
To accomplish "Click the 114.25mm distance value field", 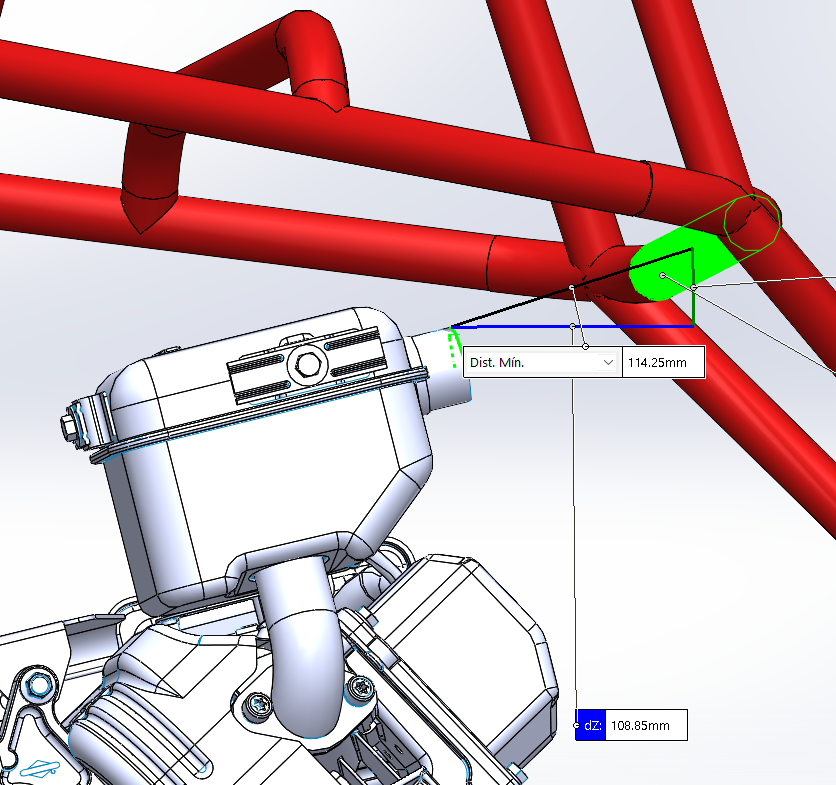I will click(663, 363).
